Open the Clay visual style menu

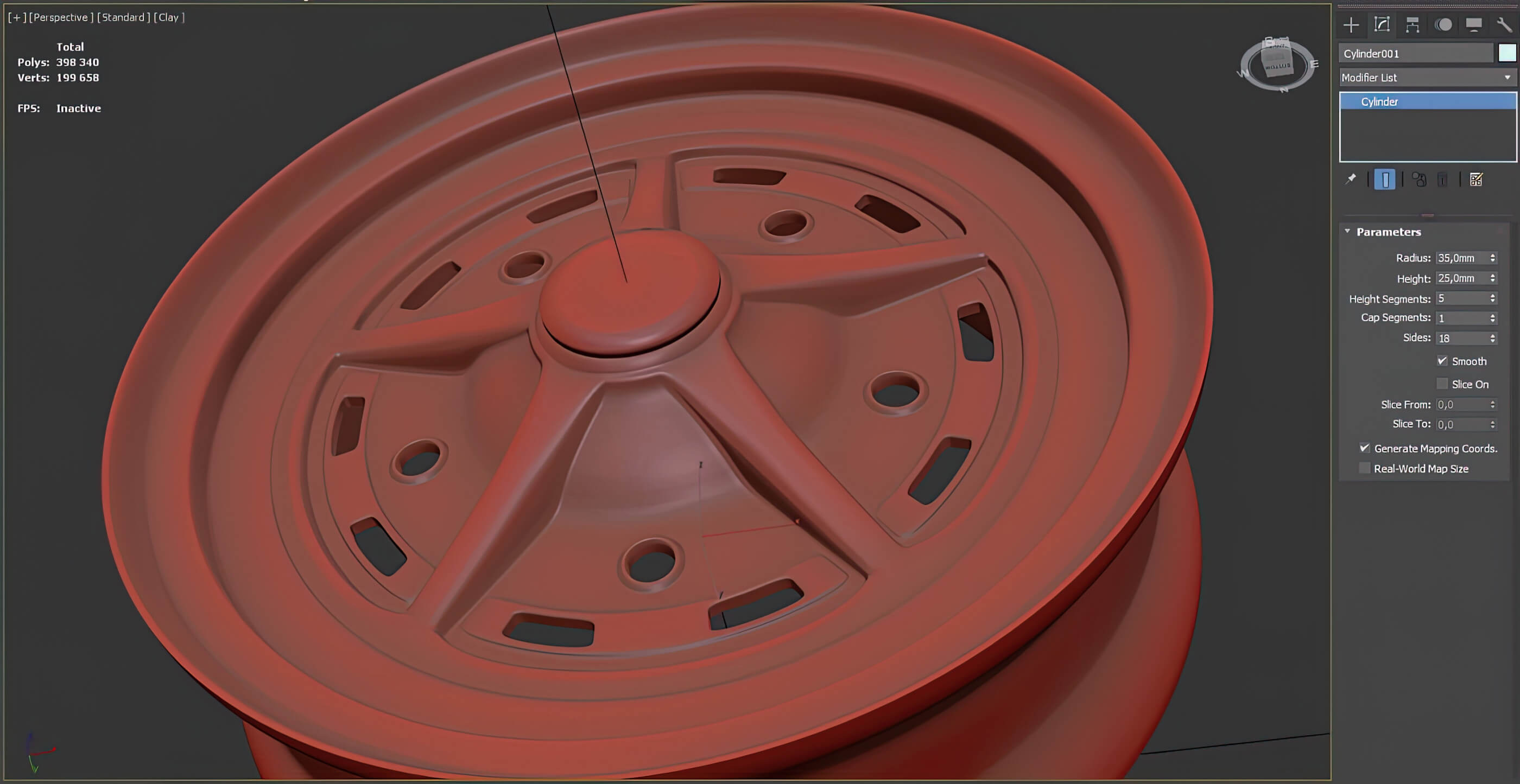169,18
